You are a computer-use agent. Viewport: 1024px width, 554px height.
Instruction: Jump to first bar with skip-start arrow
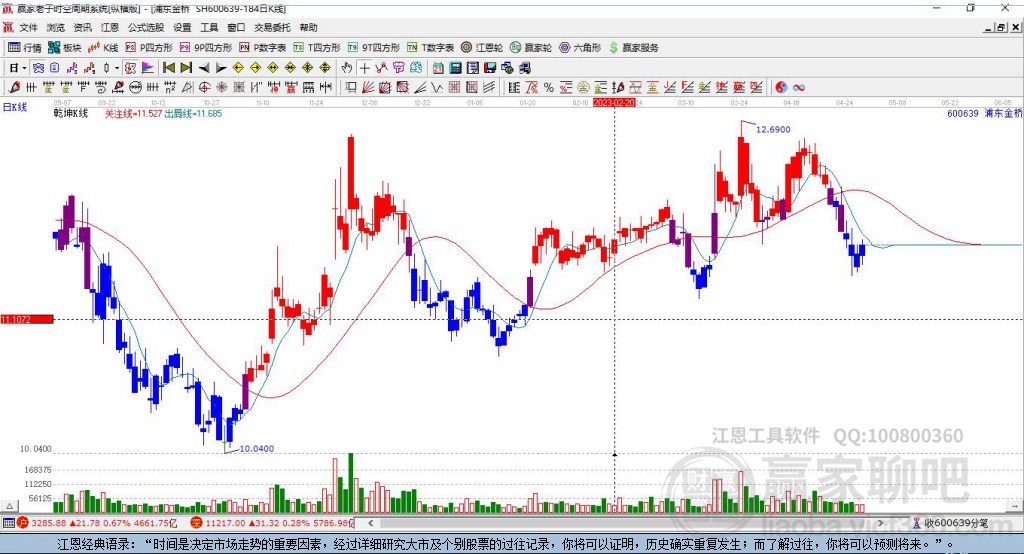[x=168, y=68]
